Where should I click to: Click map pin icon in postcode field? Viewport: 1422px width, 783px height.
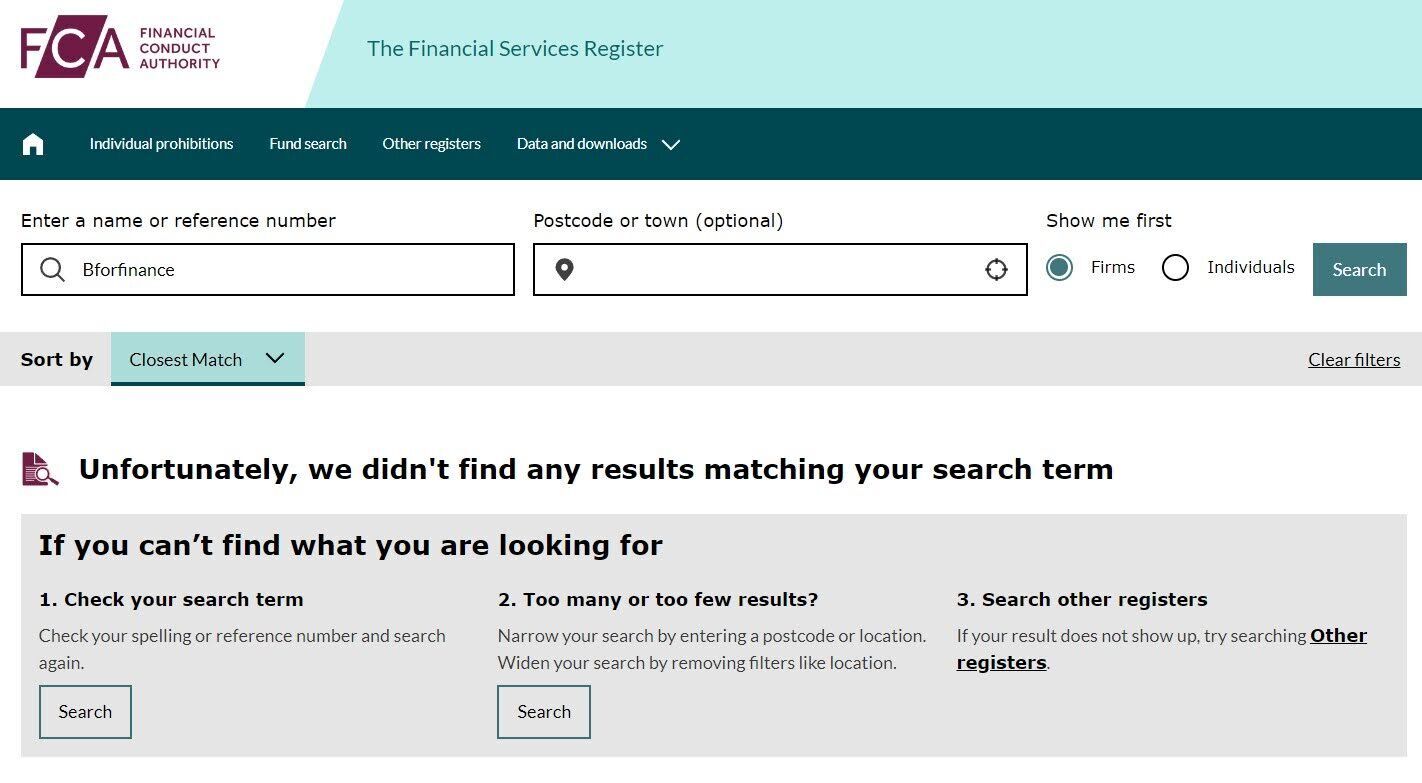coord(564,269)
